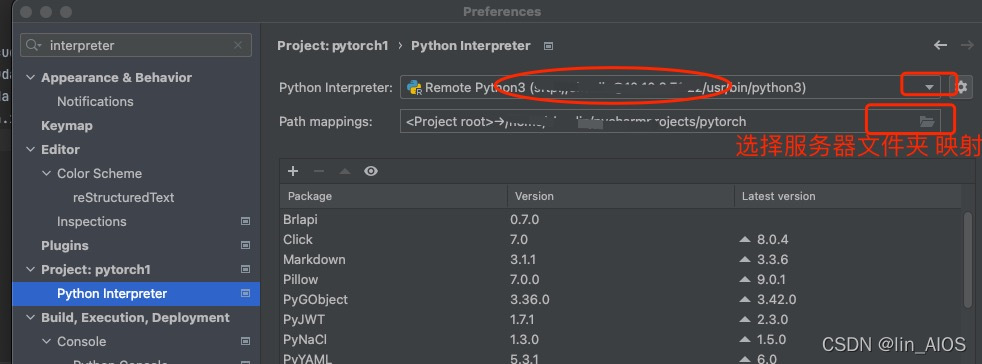Click the Project: pytorch1 breadcrumb

point(333,46)
